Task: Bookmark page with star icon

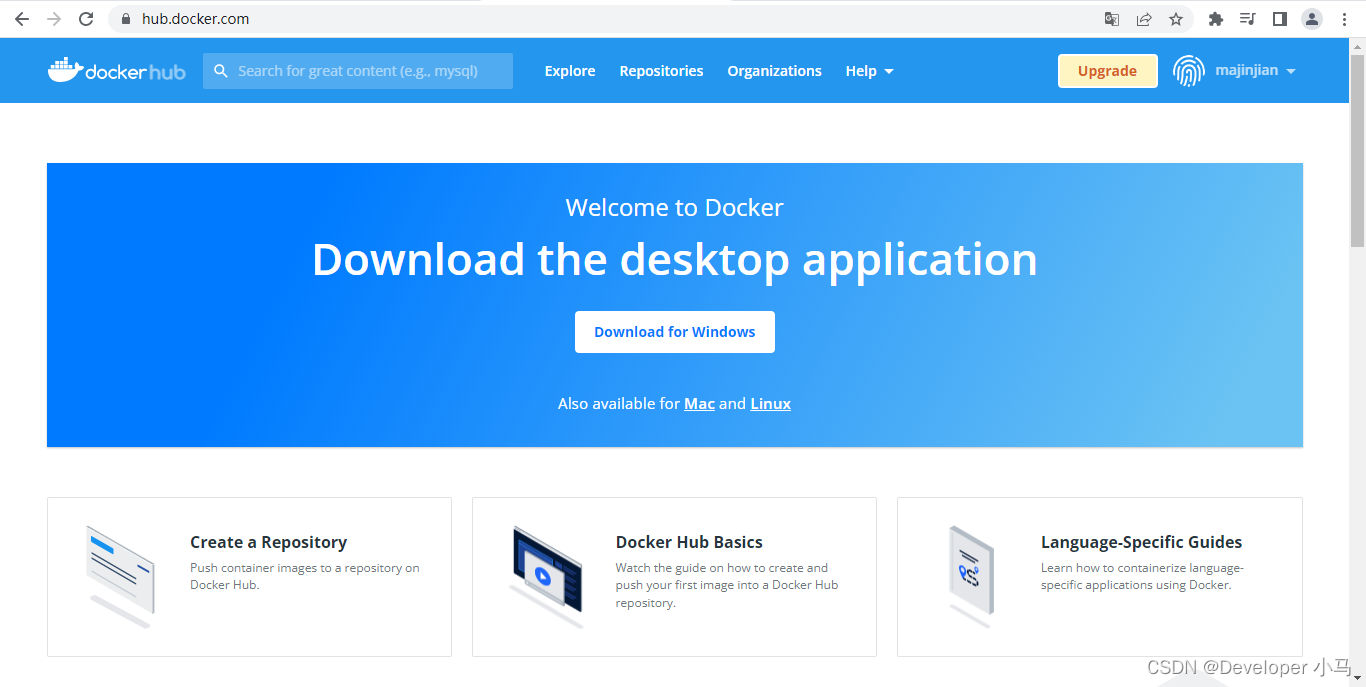Action: click(1176, 19)
